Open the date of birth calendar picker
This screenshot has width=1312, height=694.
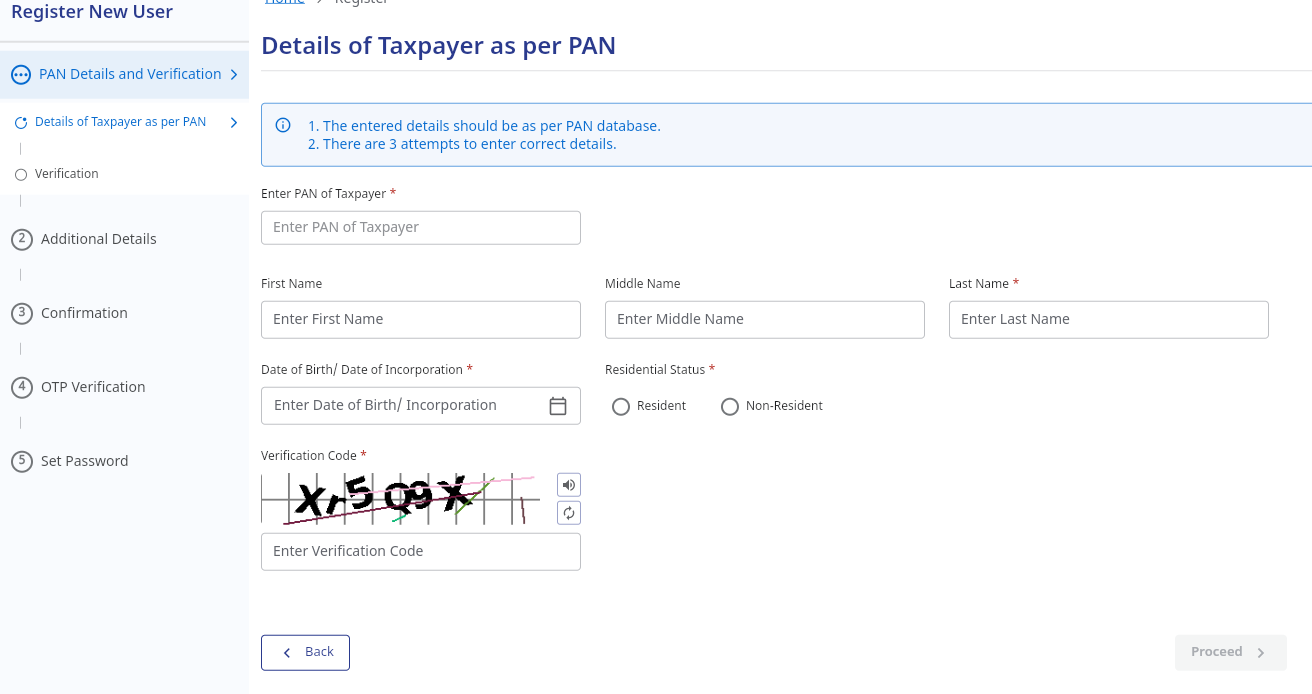point(558,405)
